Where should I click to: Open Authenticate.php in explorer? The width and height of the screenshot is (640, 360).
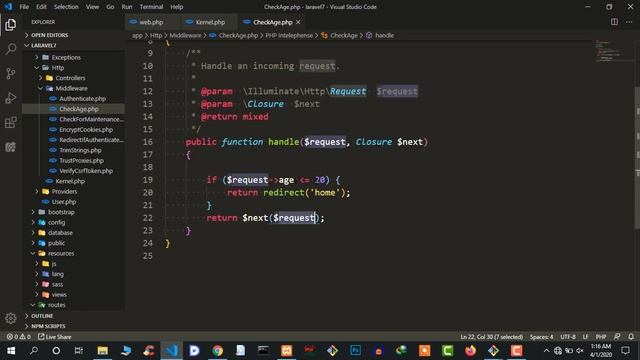(x=82, y=98)
